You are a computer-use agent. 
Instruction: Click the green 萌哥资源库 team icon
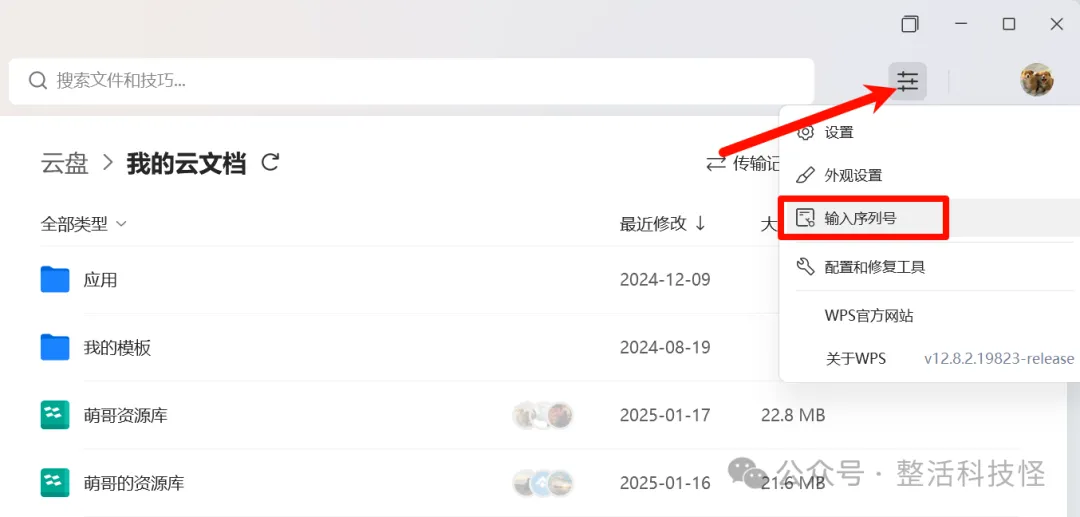55,415
